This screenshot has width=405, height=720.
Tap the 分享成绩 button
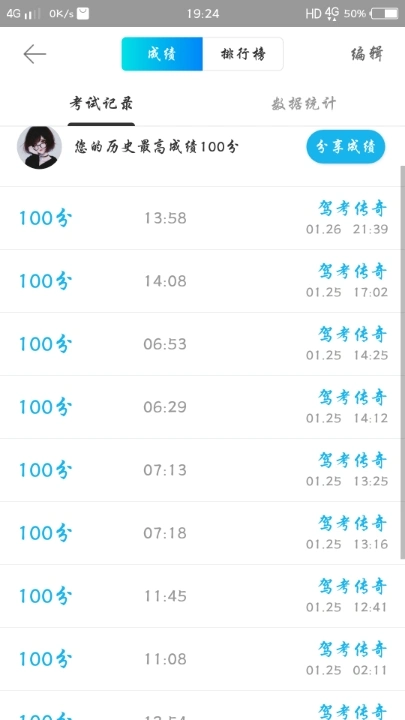pyautogui.click(x=345, y=147)
